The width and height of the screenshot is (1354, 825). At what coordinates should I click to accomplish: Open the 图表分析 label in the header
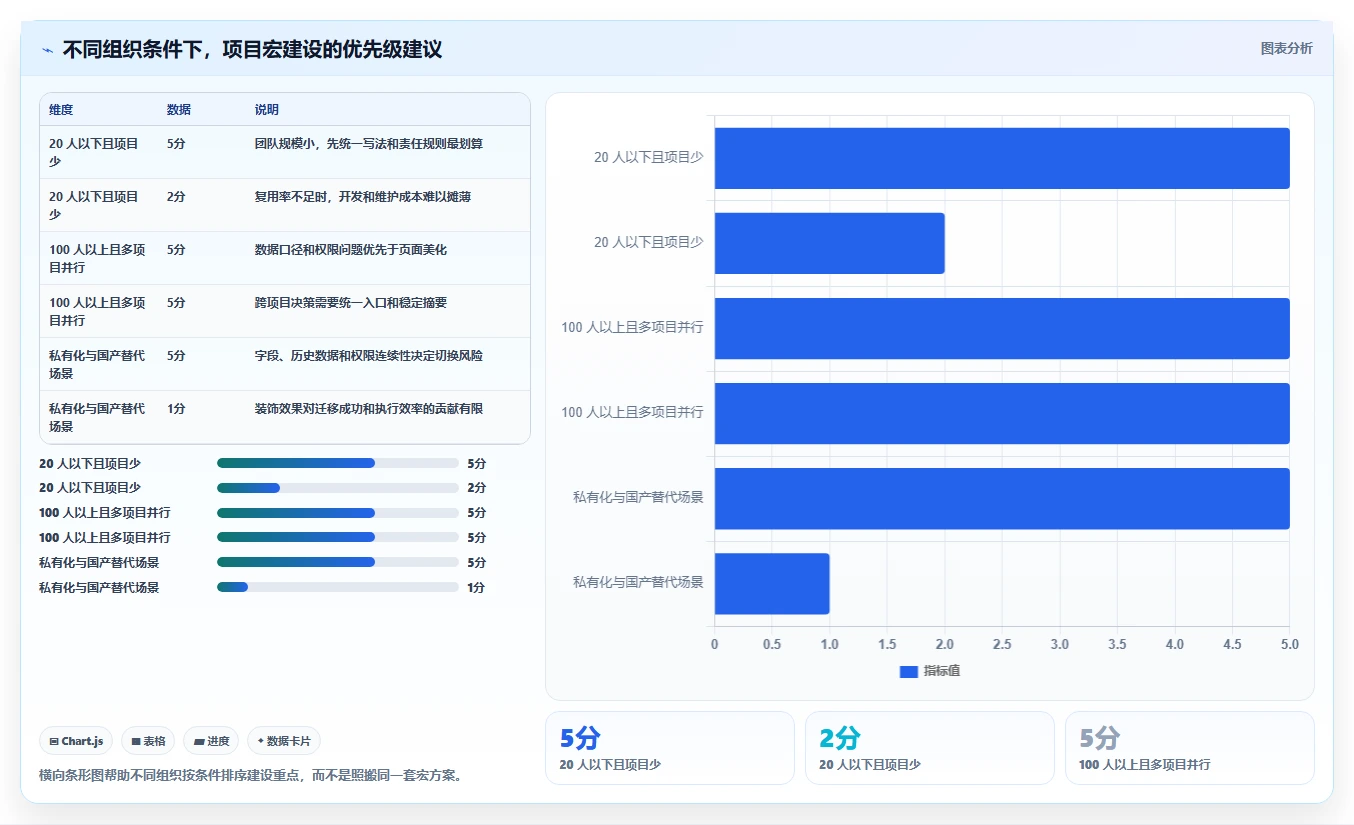[x=1286, y=48]
